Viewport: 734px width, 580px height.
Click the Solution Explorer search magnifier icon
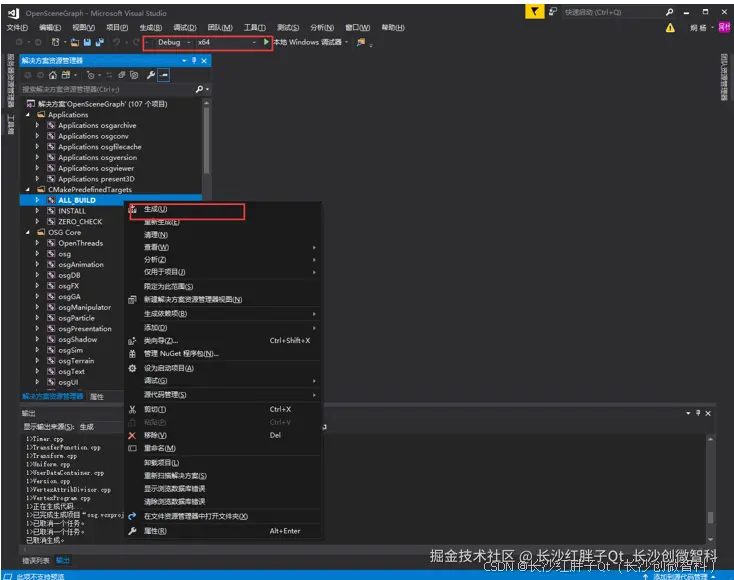[x=199, y=89]
